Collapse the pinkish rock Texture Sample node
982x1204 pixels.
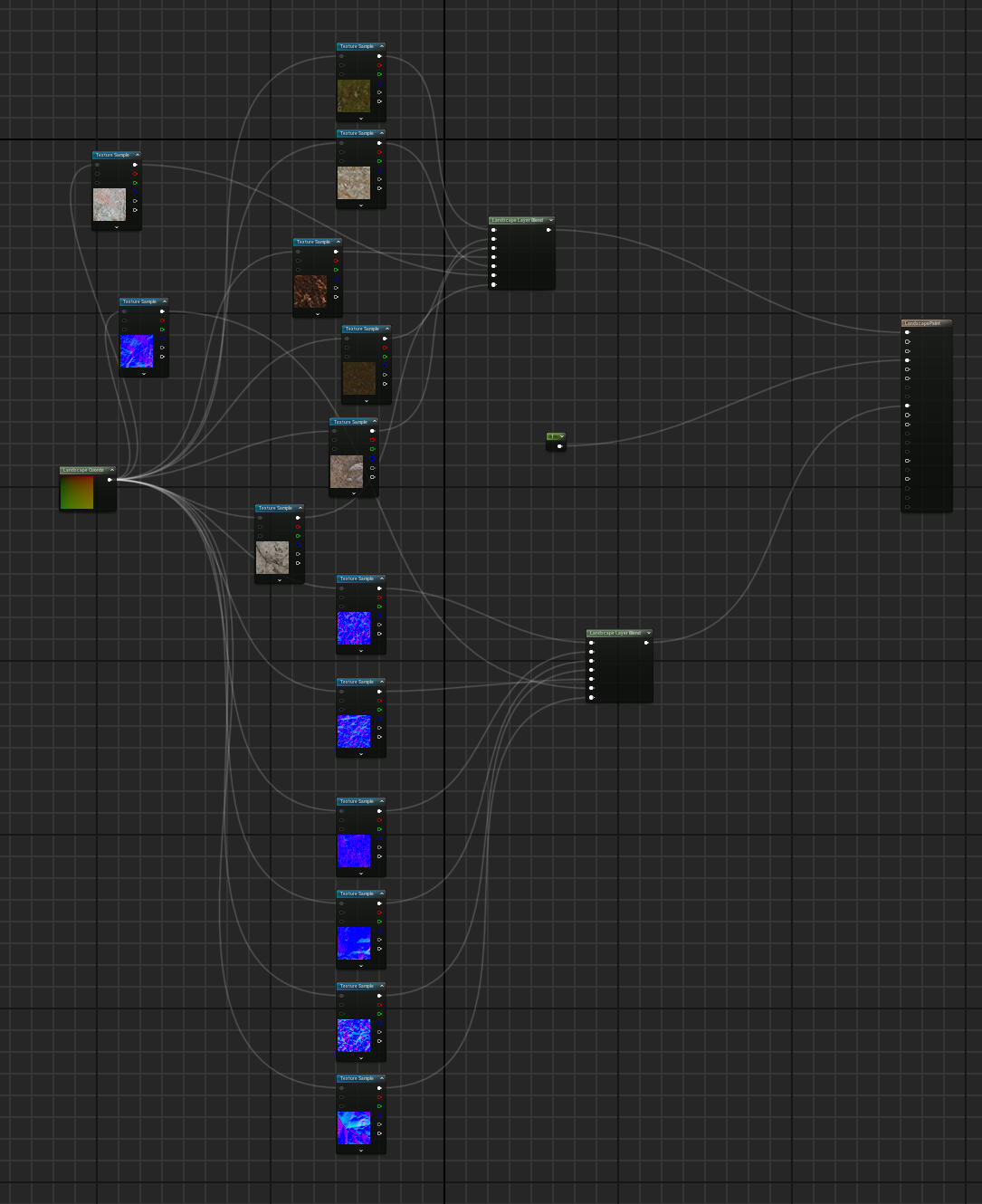(x=138, y=155)
